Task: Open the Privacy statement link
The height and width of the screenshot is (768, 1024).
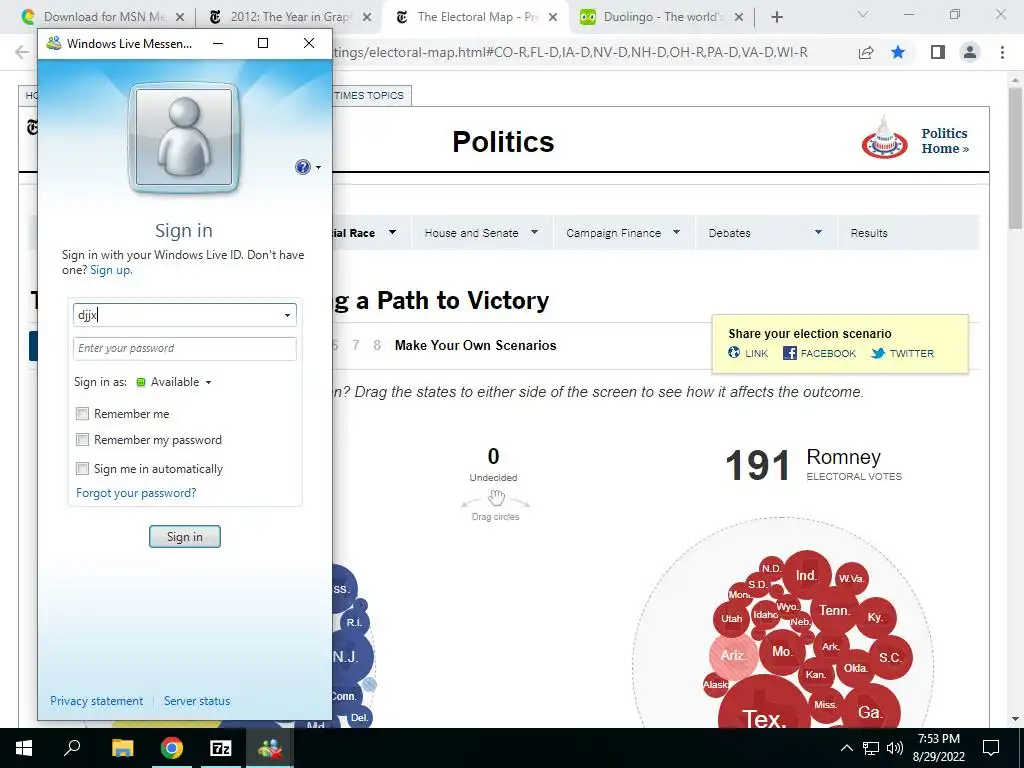Action: pyautogui.click(x=97, y=701)
